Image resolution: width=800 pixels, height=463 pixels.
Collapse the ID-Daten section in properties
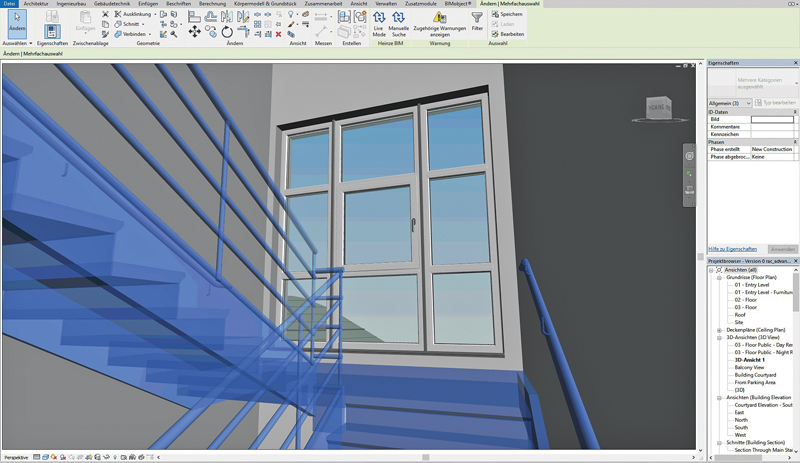(795, 112)
